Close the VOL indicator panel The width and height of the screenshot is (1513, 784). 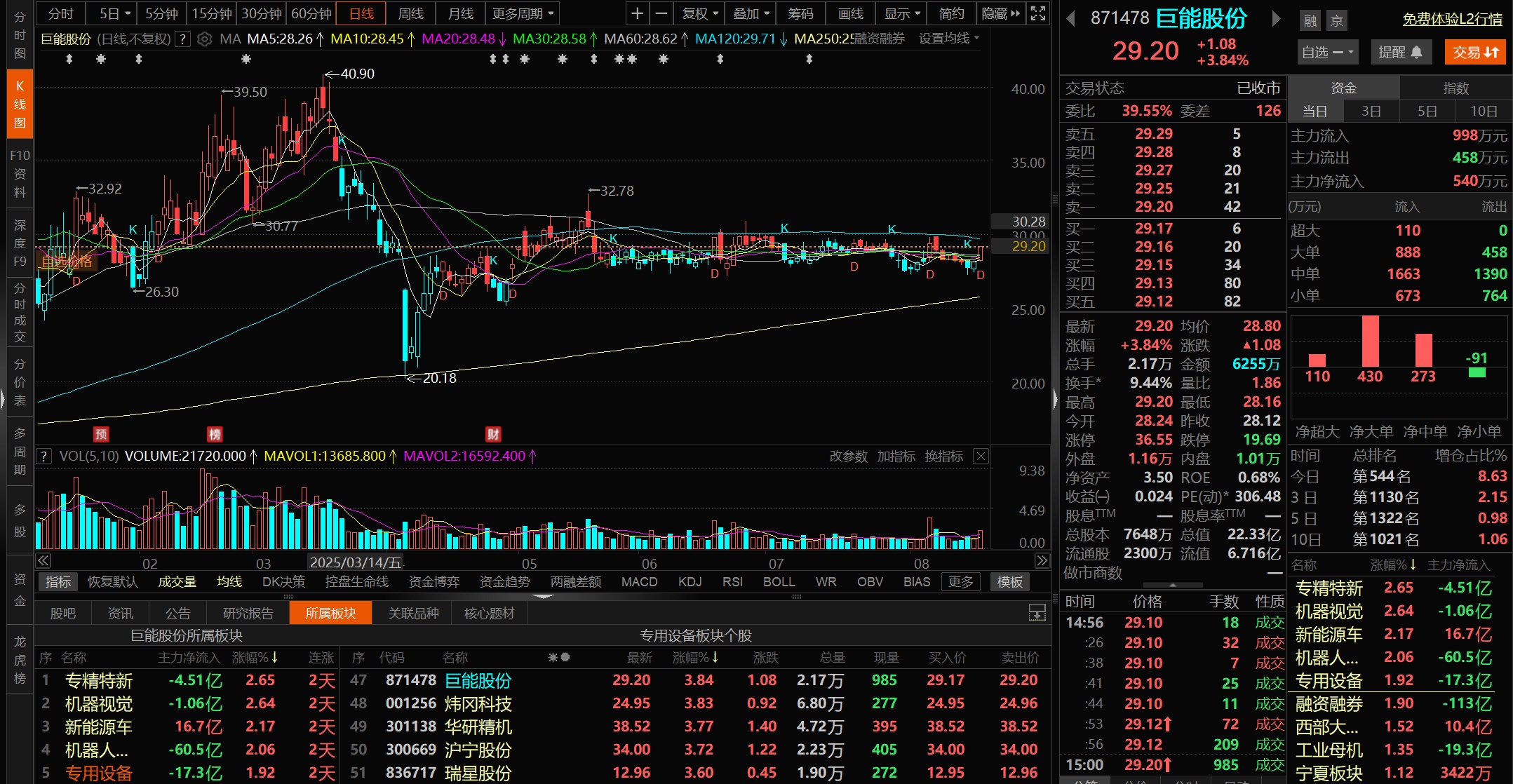pyautogui.click(x=981, y=457)
